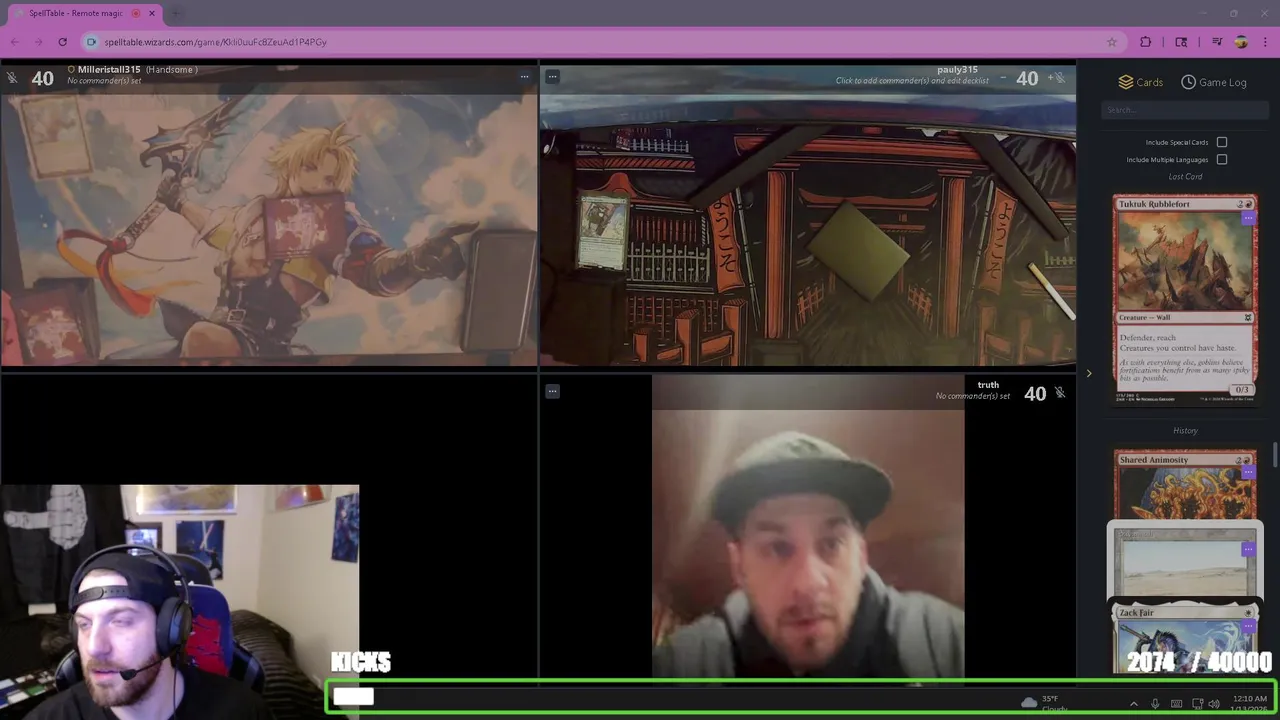This screenshot has width=1280, height=720.
Task: Go forward in browser history
Action: 38,42
